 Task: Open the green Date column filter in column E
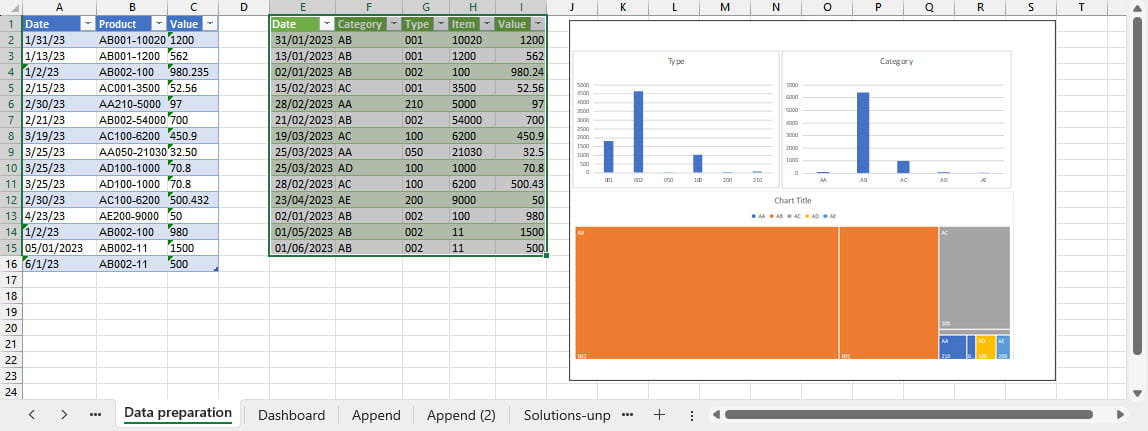click(326, 24)
